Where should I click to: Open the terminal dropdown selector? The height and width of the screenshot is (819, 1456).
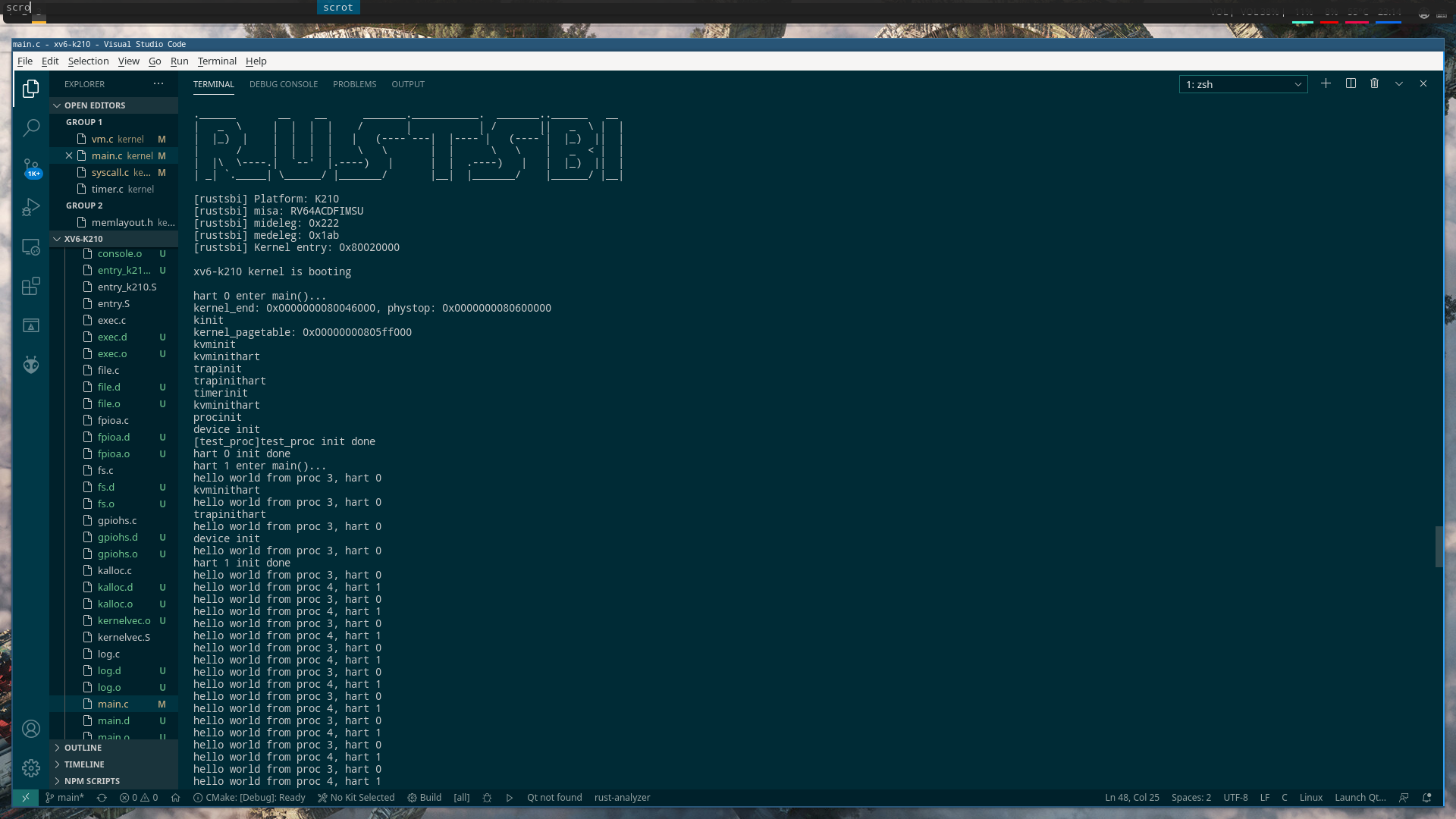click(1298, 83)
